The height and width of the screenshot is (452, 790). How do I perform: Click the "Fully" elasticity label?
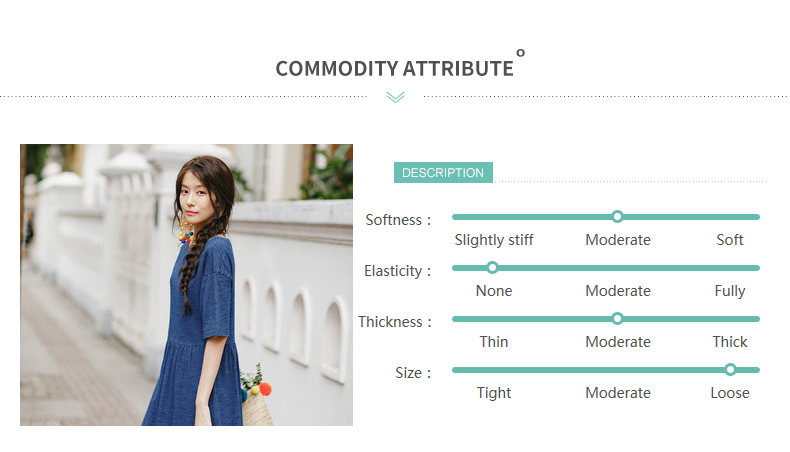point(730,291)
